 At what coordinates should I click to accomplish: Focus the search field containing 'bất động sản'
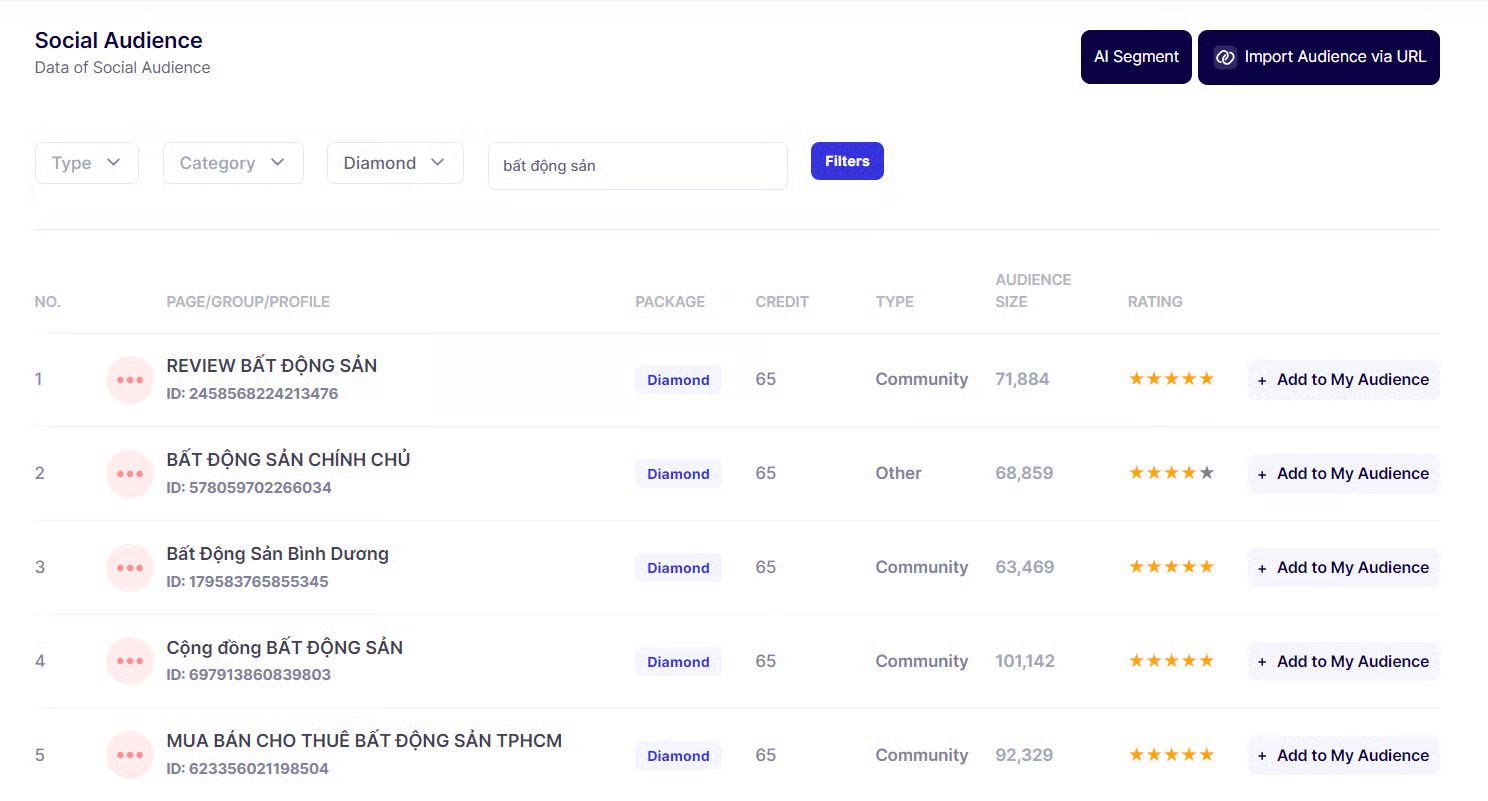[637, 166]
